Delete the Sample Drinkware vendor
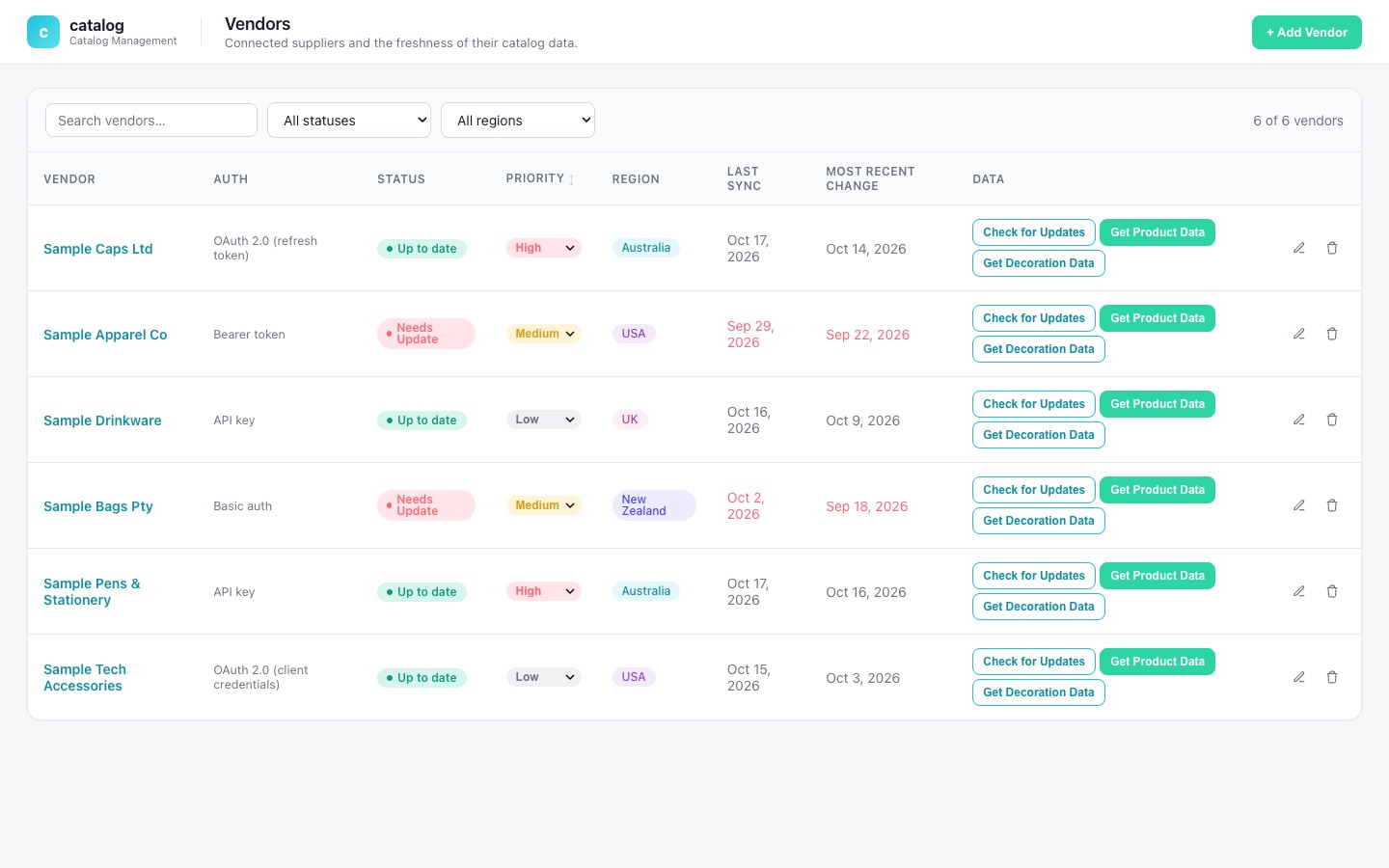 [1332, 420]
